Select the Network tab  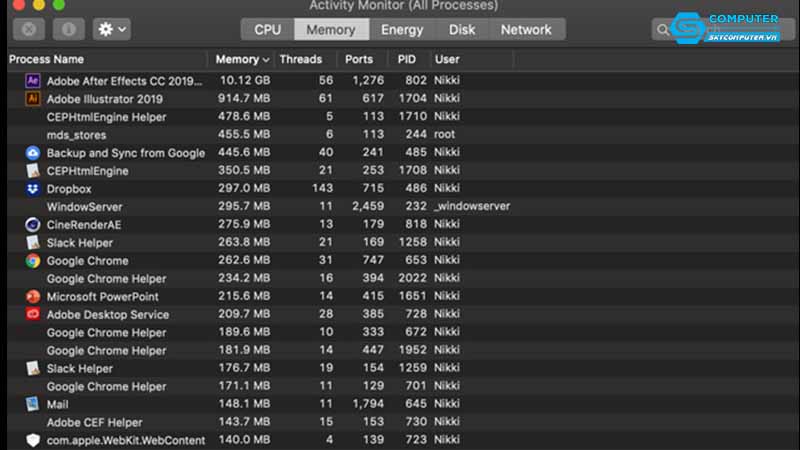(x=526, y=30)
